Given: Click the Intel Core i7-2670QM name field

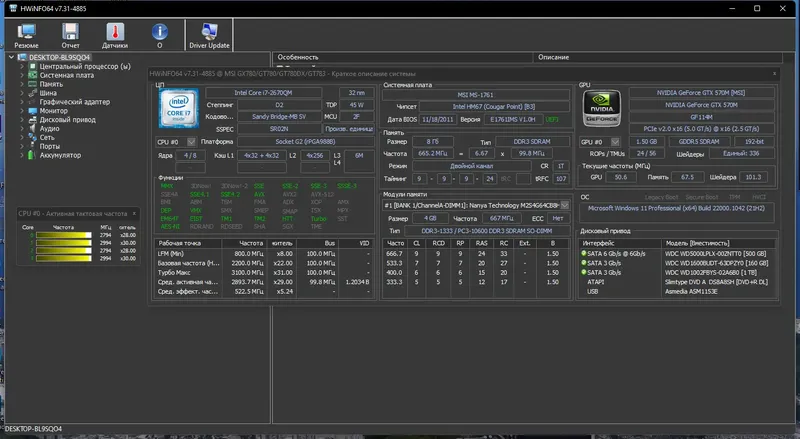Looking at the screenshot, I should [x=263, y=92].
